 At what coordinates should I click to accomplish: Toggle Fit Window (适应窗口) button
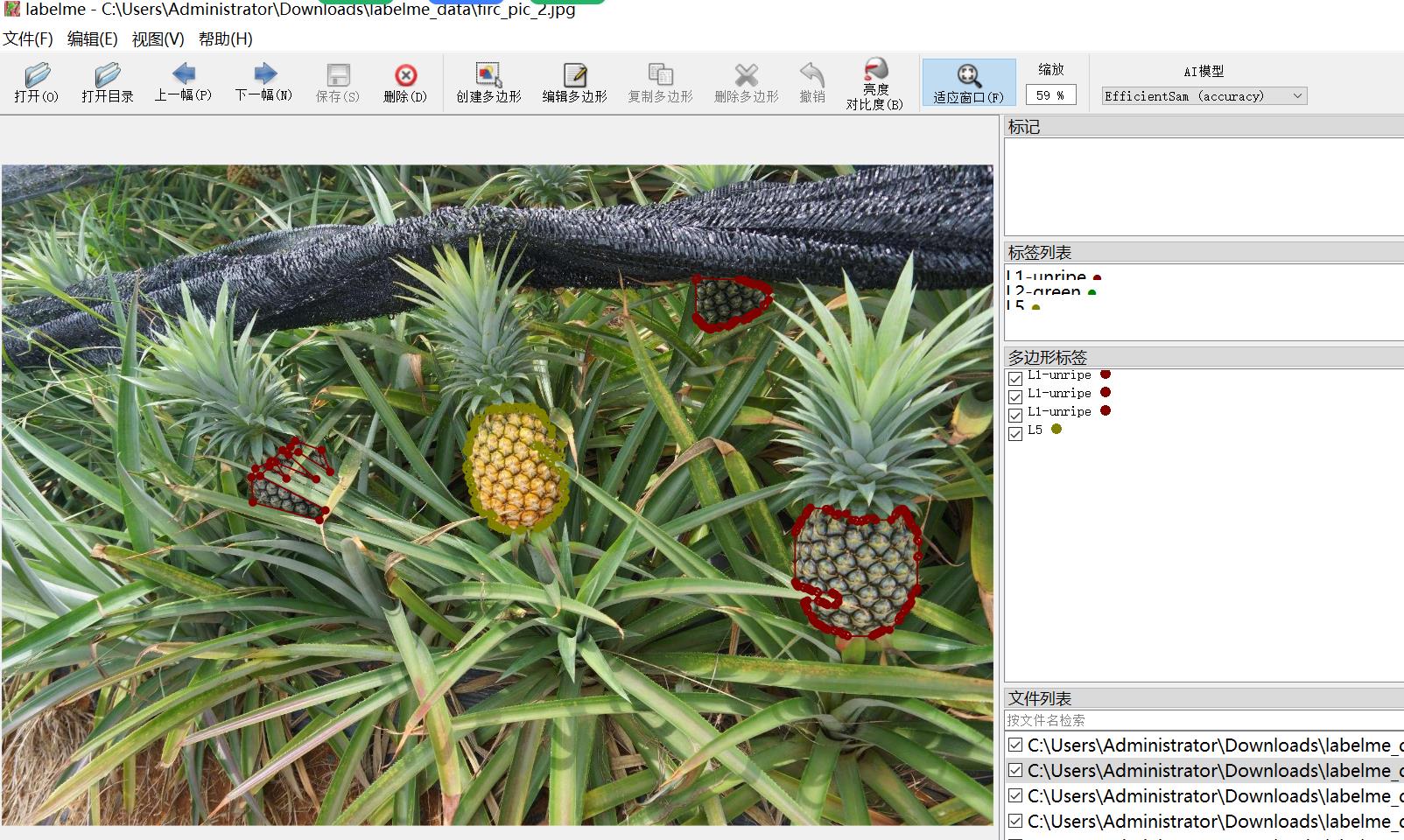click(968, 83)
